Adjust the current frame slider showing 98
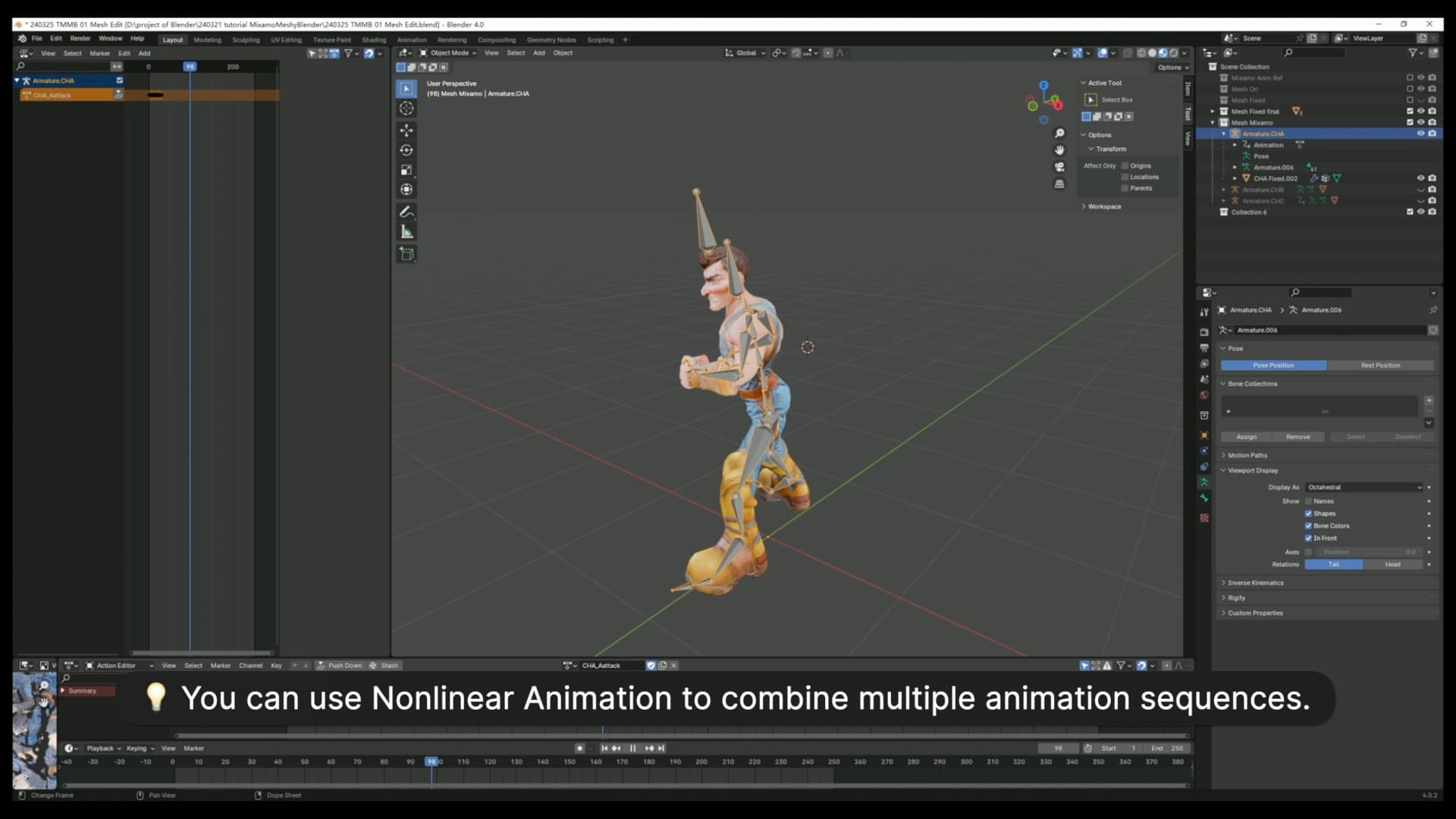Image resolution: width=1456 pixels, height=819 pixels. tap(1059, 748)
